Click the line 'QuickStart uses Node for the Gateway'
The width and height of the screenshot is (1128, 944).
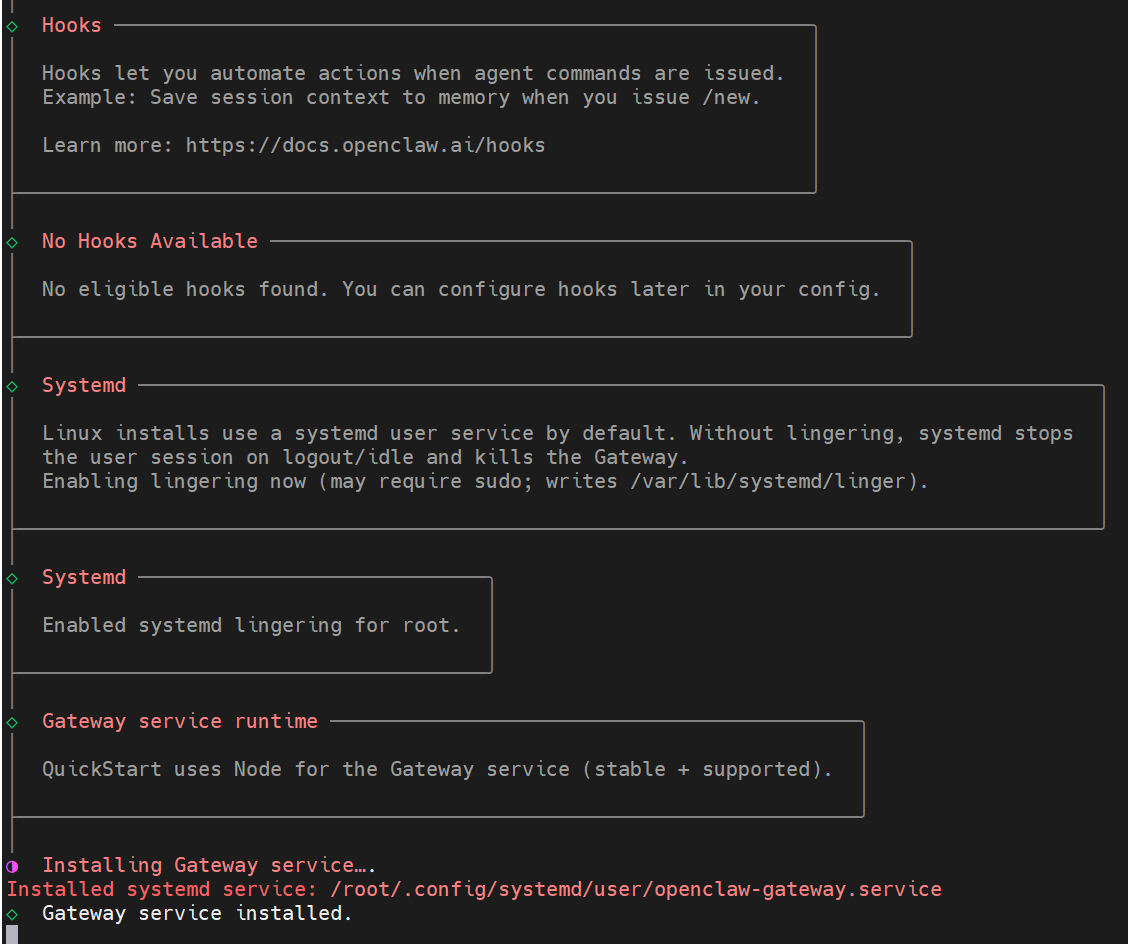pyautogui.click(x=437, y=769)
